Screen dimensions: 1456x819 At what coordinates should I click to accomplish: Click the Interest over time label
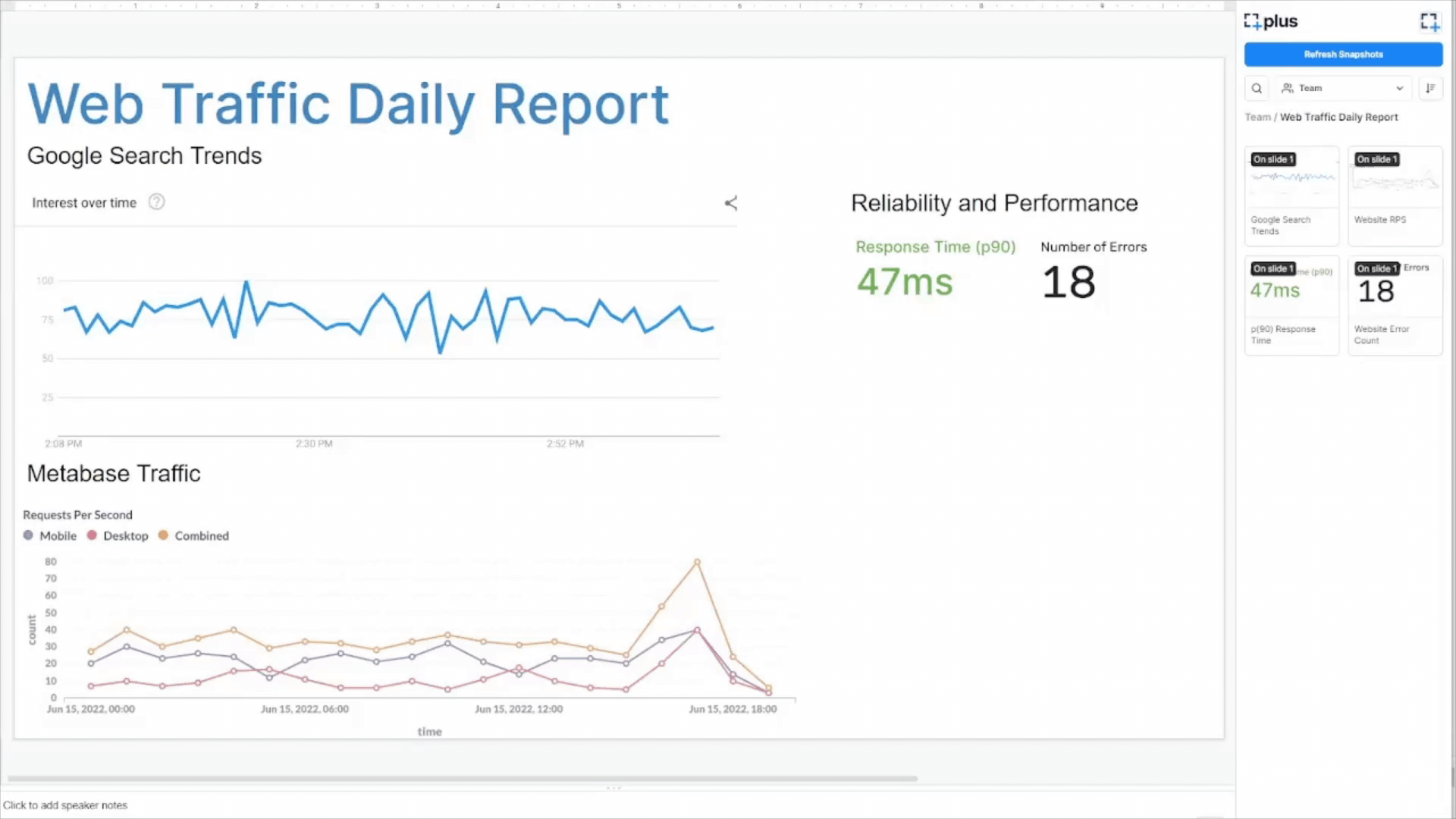84,202
